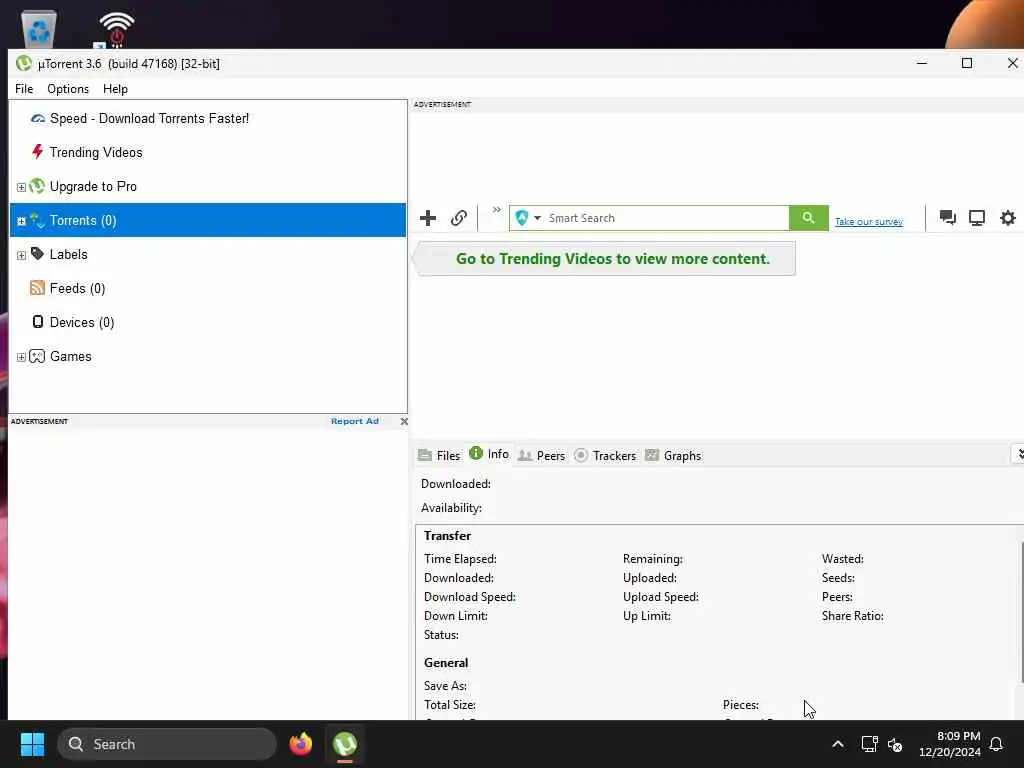Click the Games controller icon

pos(37,356)
